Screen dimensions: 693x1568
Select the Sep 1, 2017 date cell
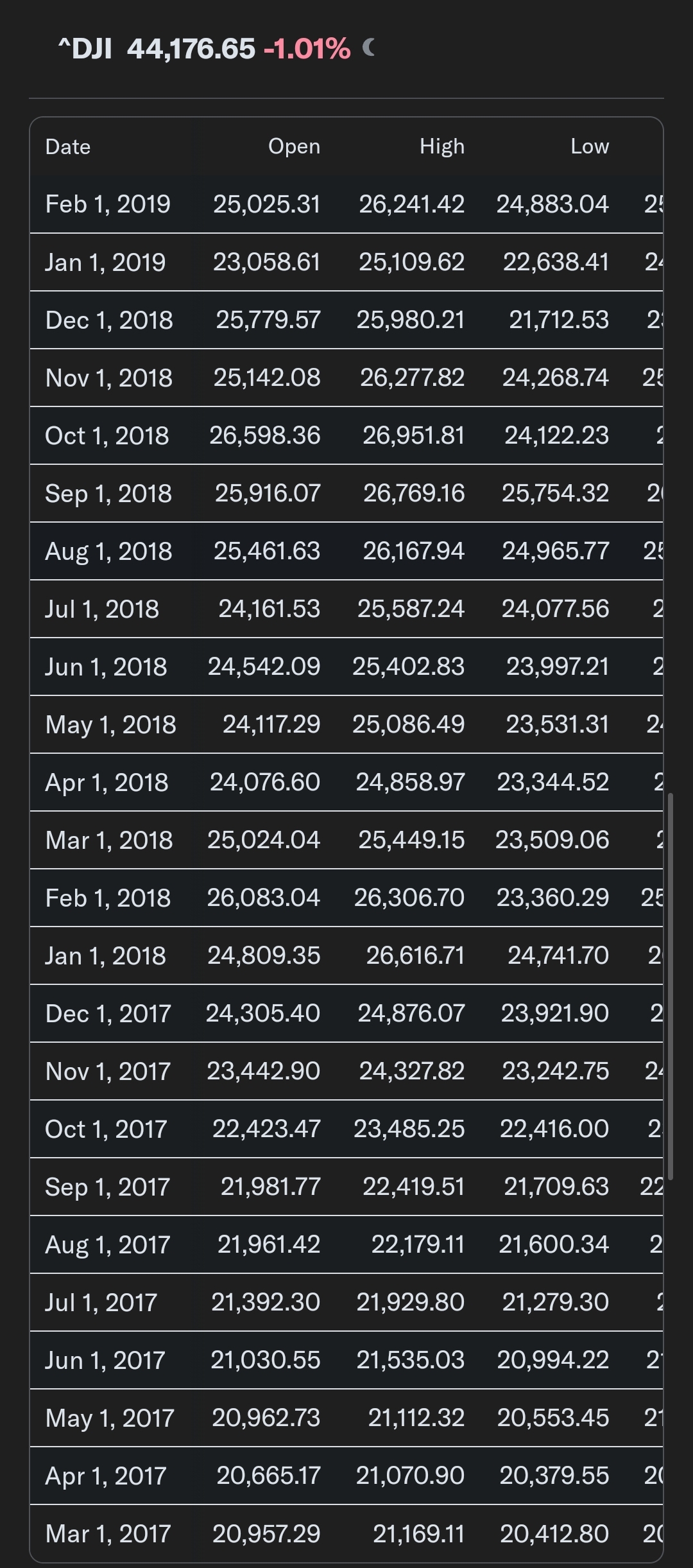point(108,1187)
